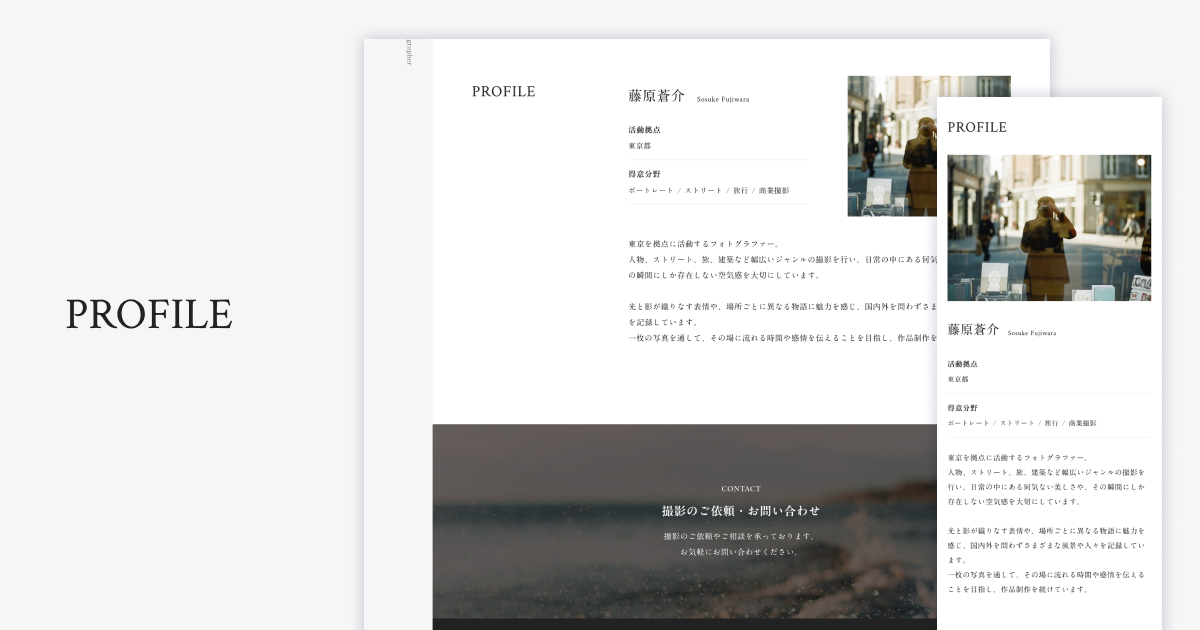Click ポートレート in the desktop mockup
The image size is (1200, 630).
pos(651,190)
